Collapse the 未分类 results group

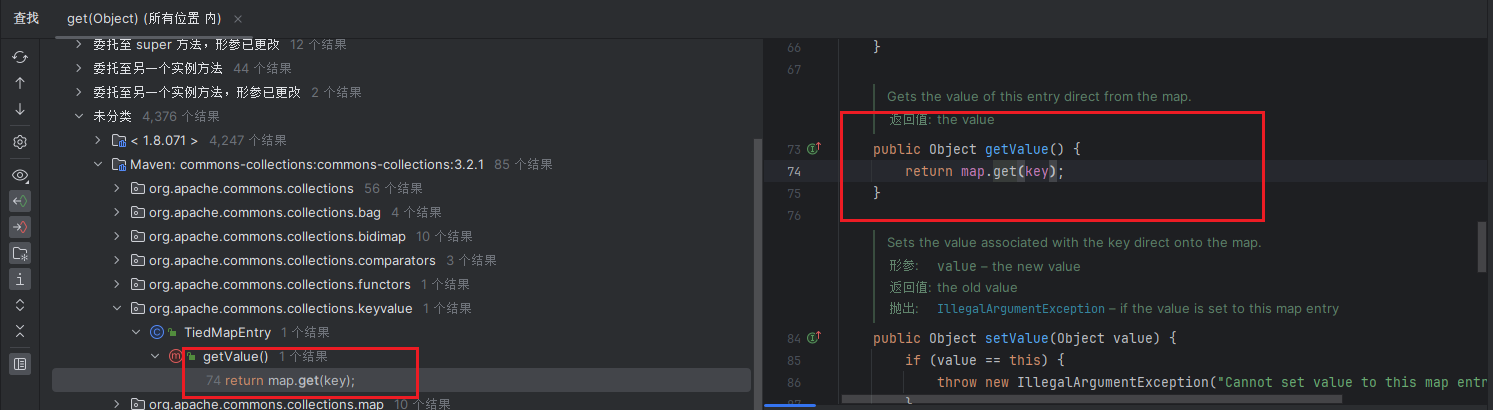[x=79, y=116]
